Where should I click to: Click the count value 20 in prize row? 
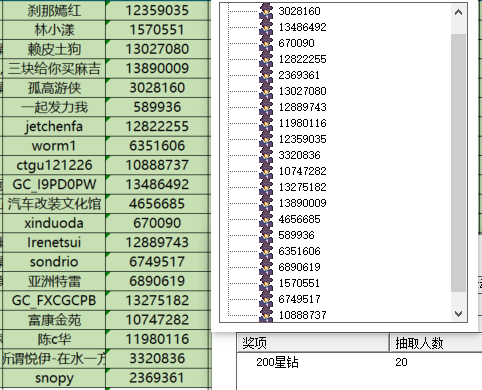[401, 362]
